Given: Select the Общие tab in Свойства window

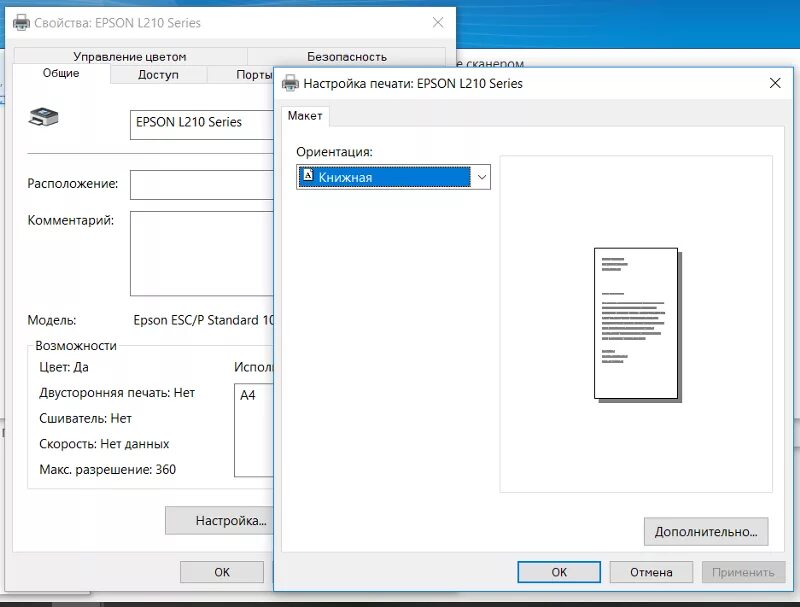Looking at the screenshot, I should (61, 73).
